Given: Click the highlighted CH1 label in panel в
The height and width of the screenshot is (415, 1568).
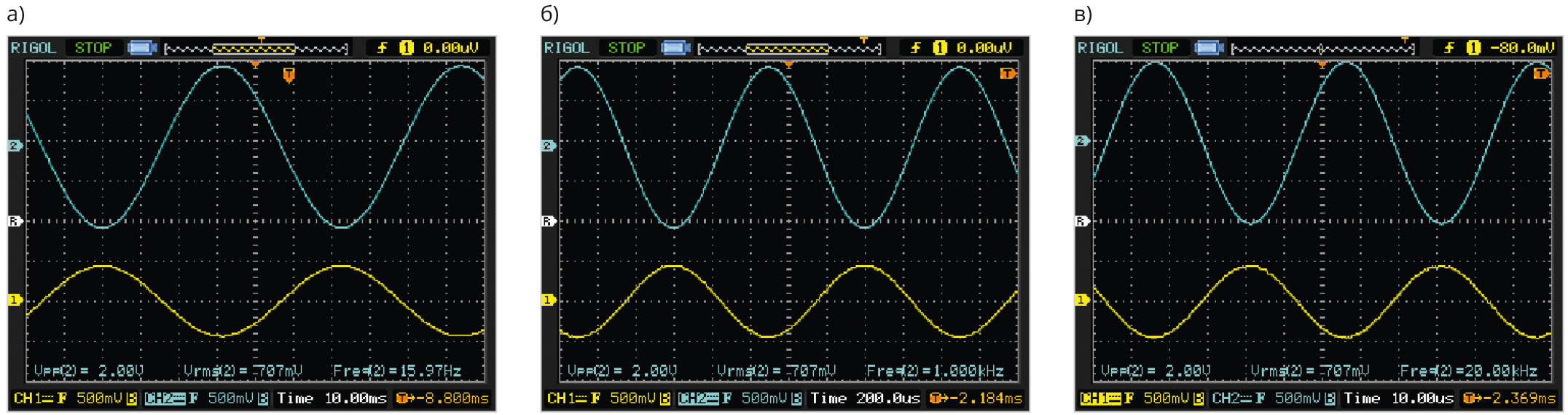Looking at the screenshot, I should [1099, 398].
